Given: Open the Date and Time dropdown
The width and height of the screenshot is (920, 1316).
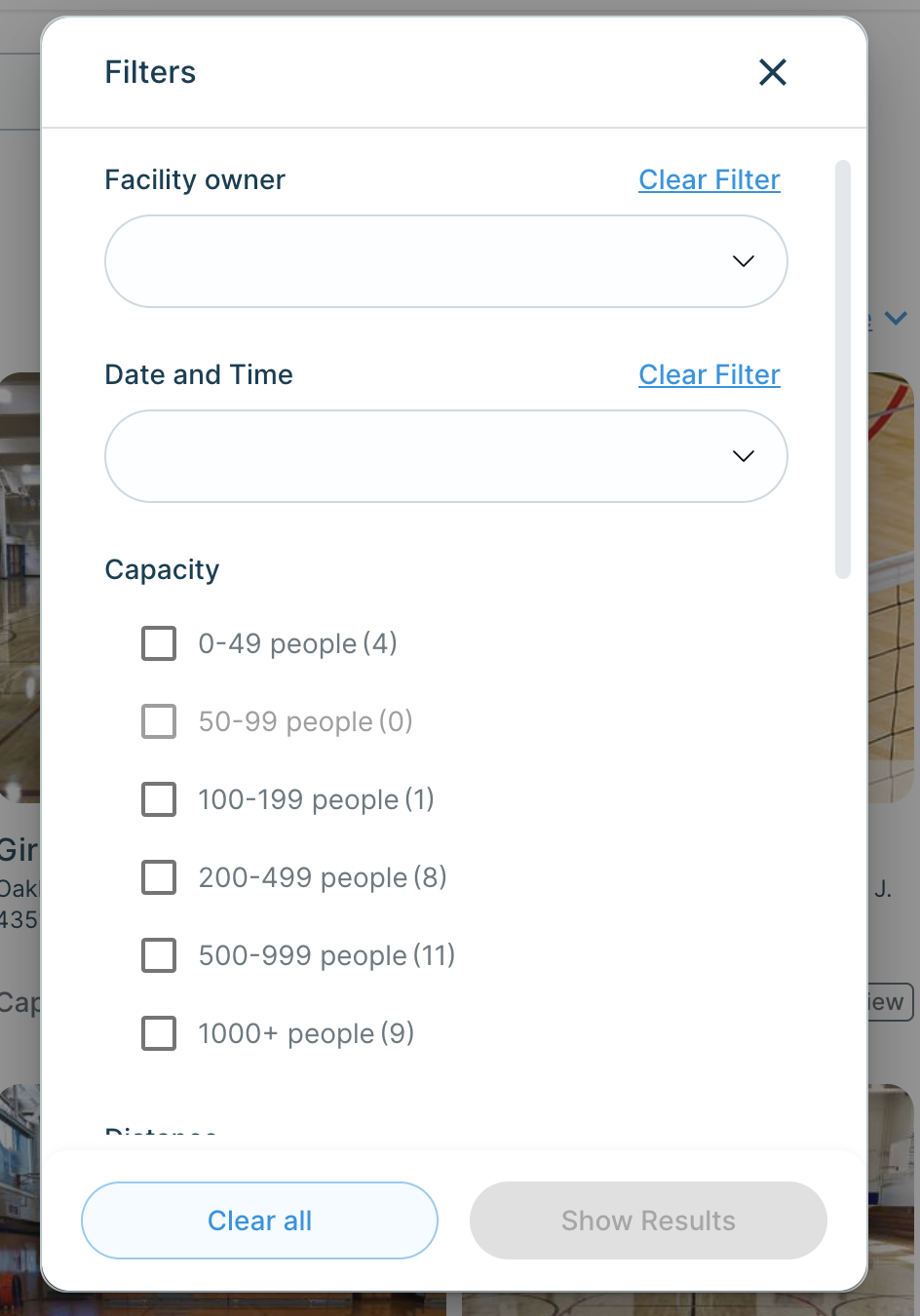Looking at the screenshot, I should point(446,456).
